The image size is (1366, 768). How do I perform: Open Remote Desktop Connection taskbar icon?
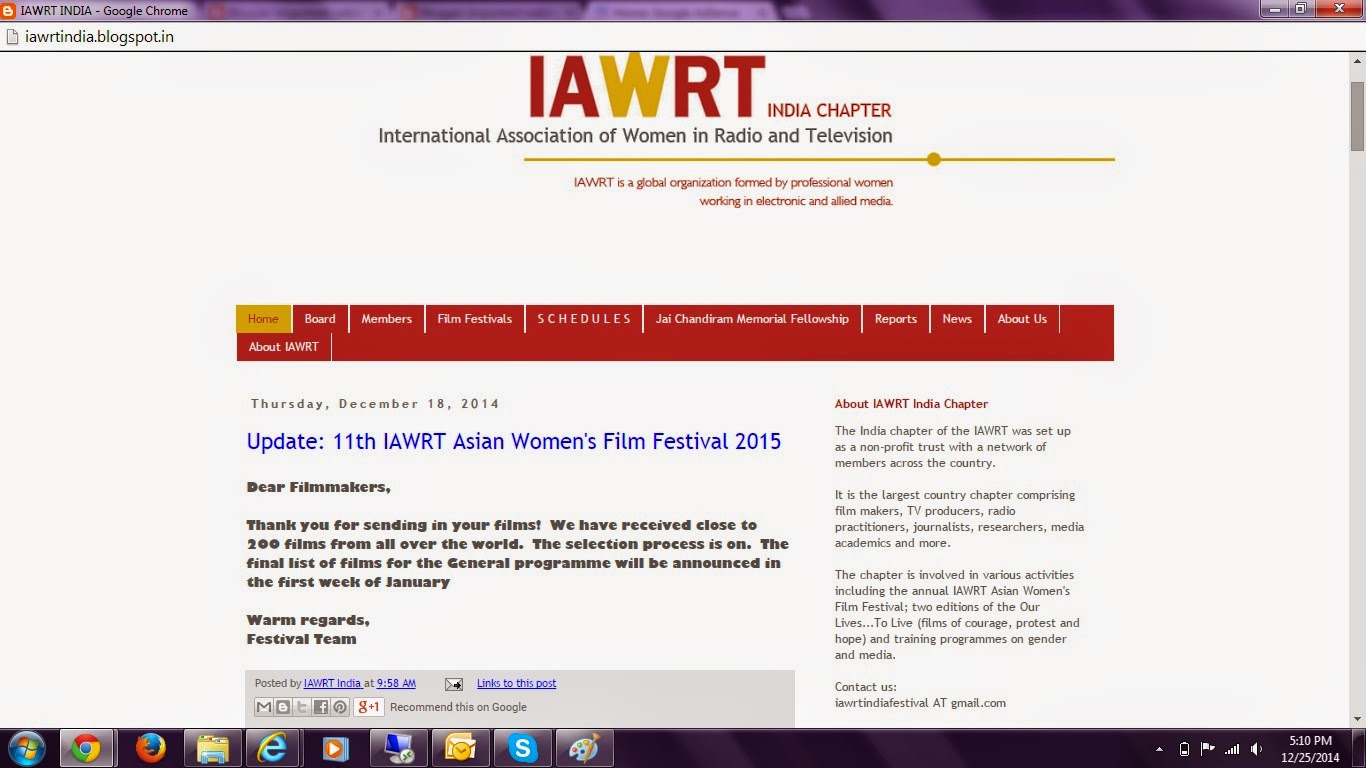pos(399,748)
